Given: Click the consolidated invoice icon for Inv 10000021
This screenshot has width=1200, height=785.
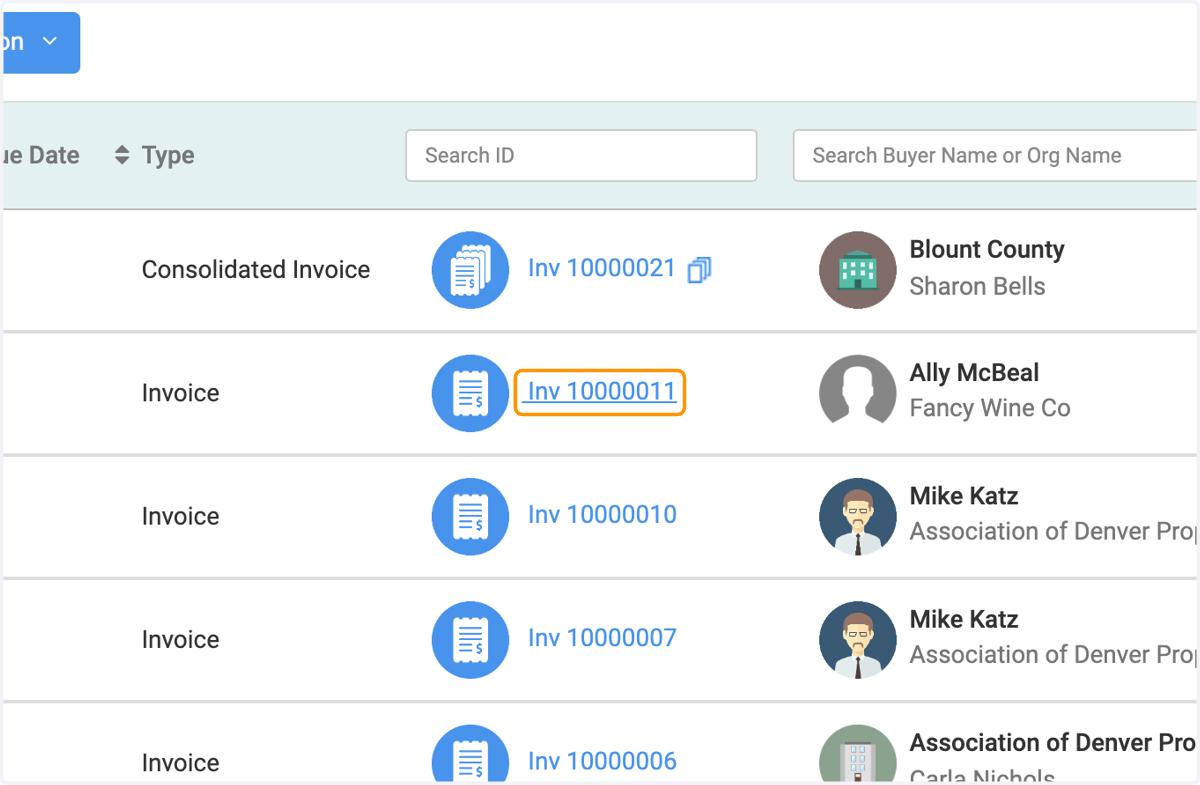Looking at the screenshot, I should tap(470, 270).
